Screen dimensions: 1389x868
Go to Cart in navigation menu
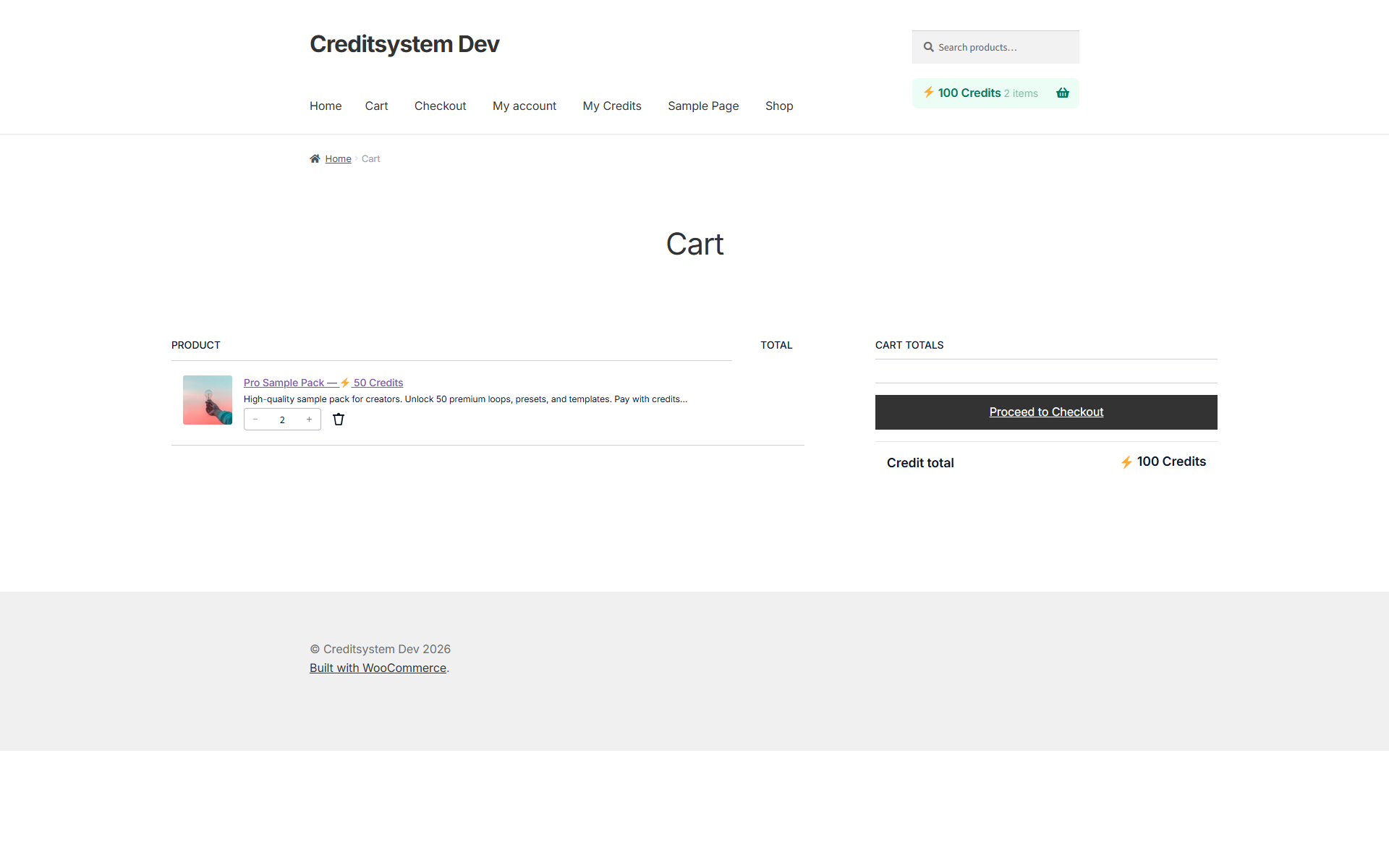coord(376,106)
